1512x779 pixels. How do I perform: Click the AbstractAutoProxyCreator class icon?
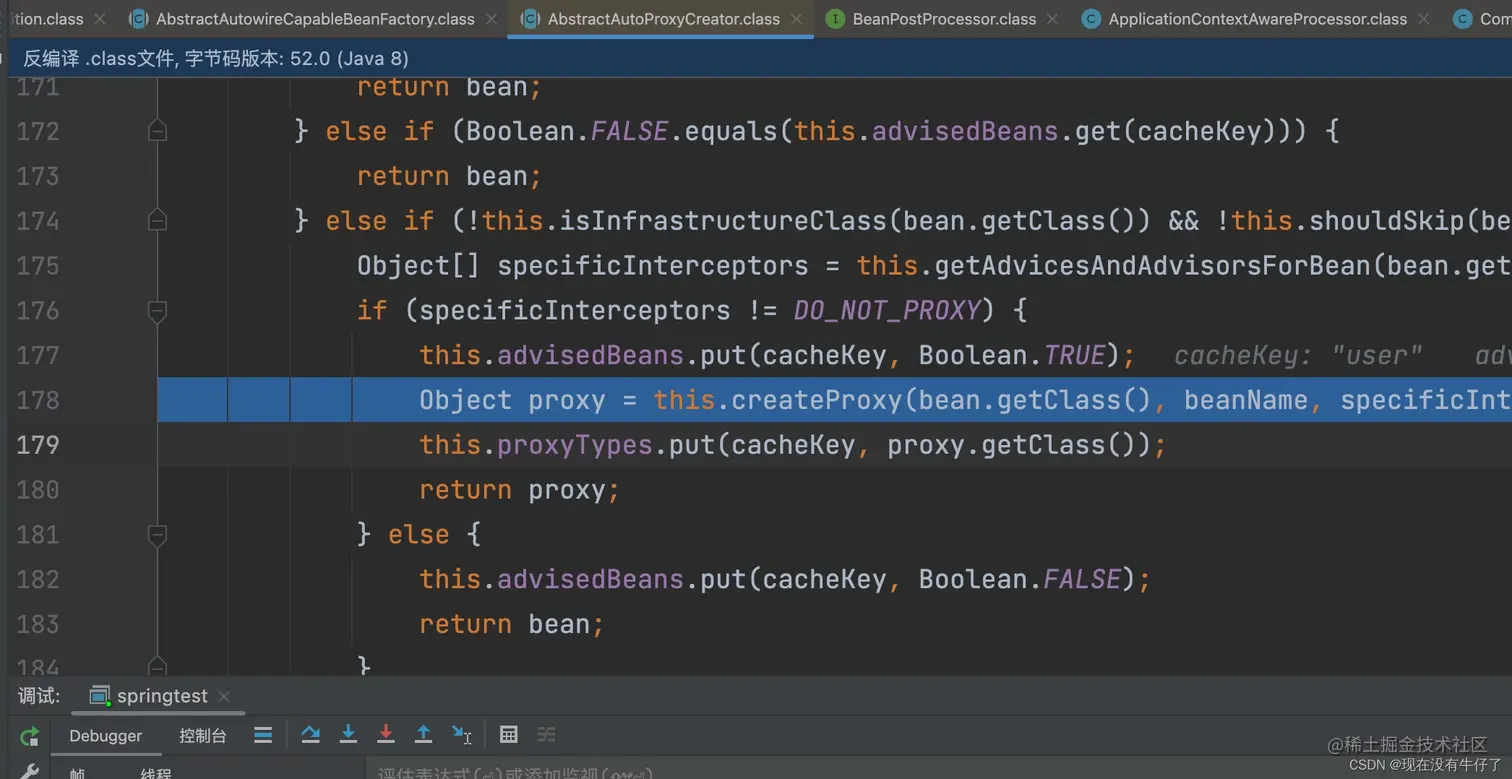point(531,19)
